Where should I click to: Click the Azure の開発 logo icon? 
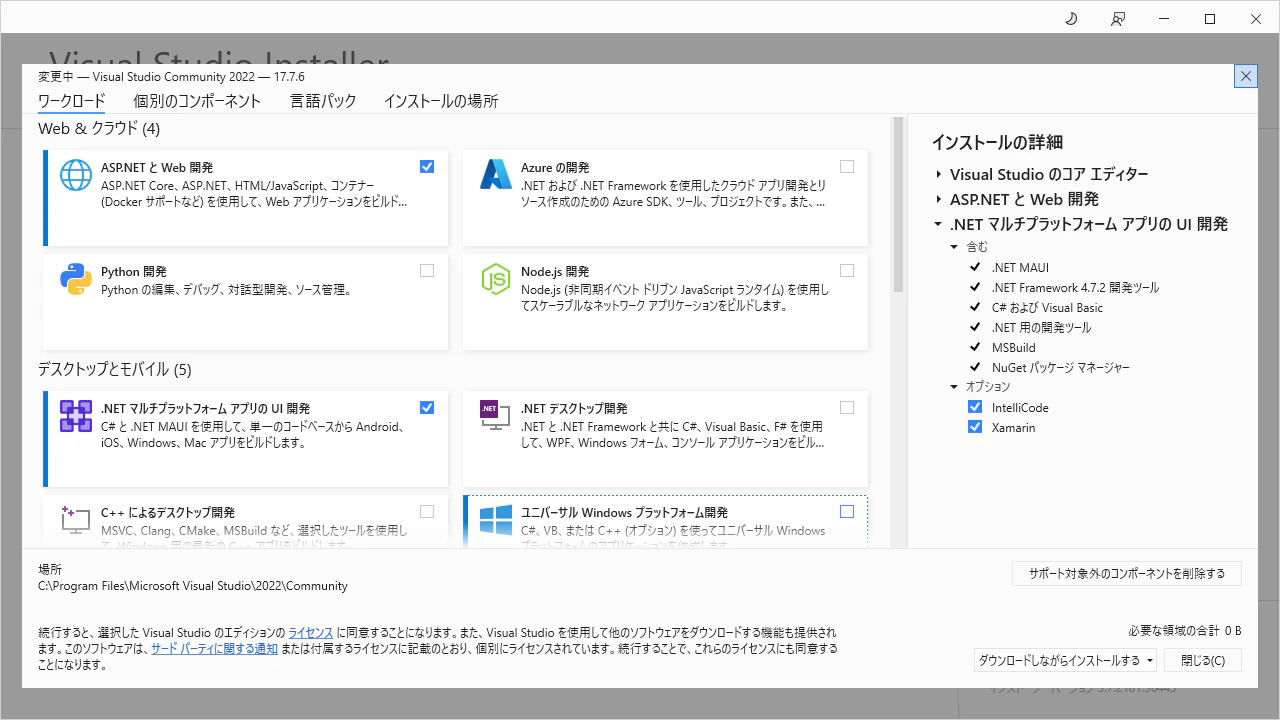tap(496, 175)
